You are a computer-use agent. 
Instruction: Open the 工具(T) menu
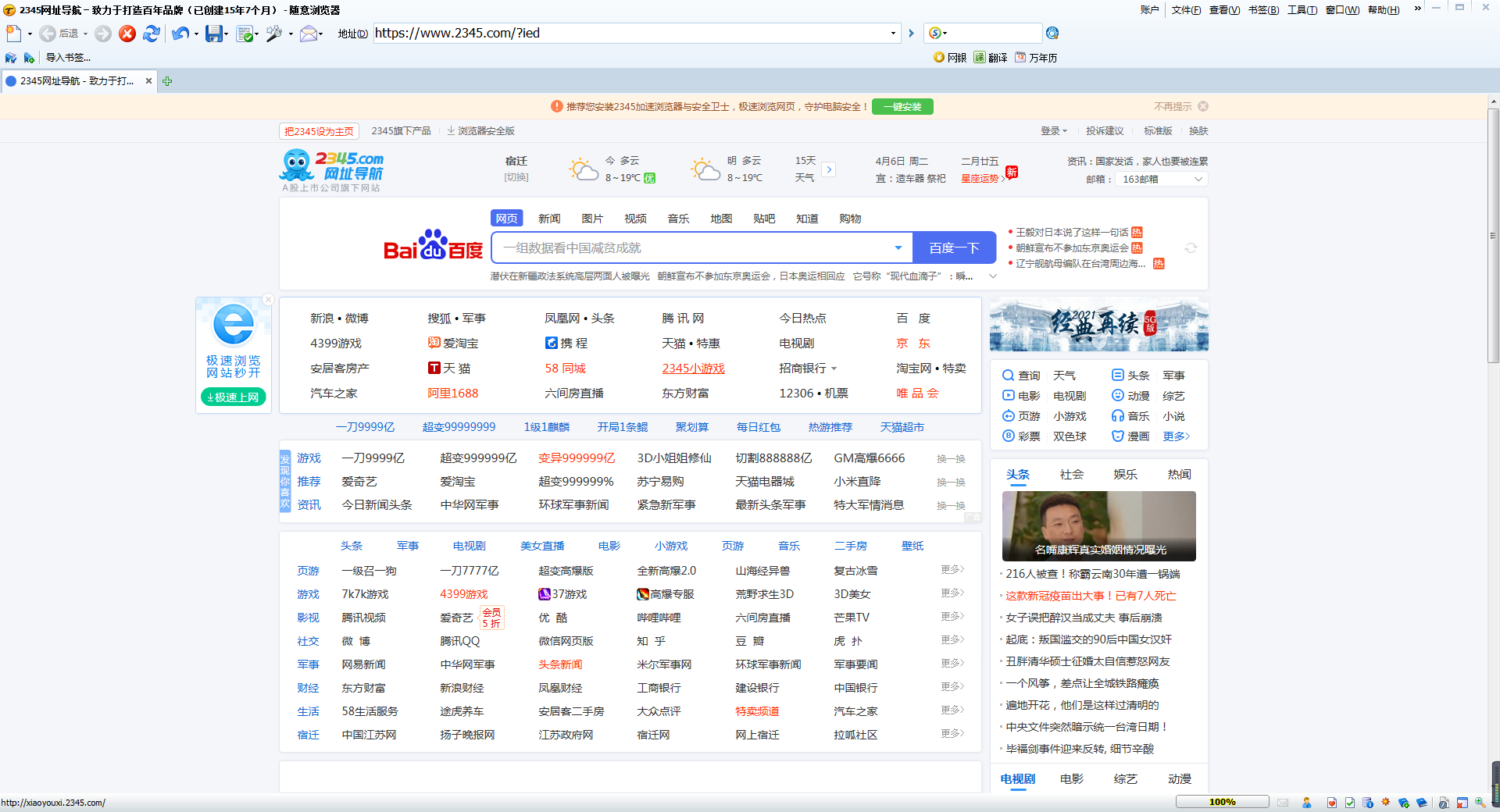(1302, 10)
